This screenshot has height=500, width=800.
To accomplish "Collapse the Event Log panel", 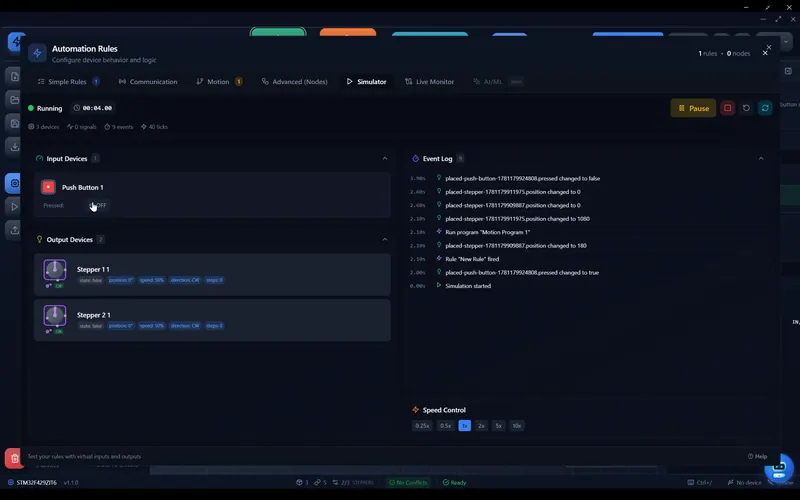I will pos(761,159).
